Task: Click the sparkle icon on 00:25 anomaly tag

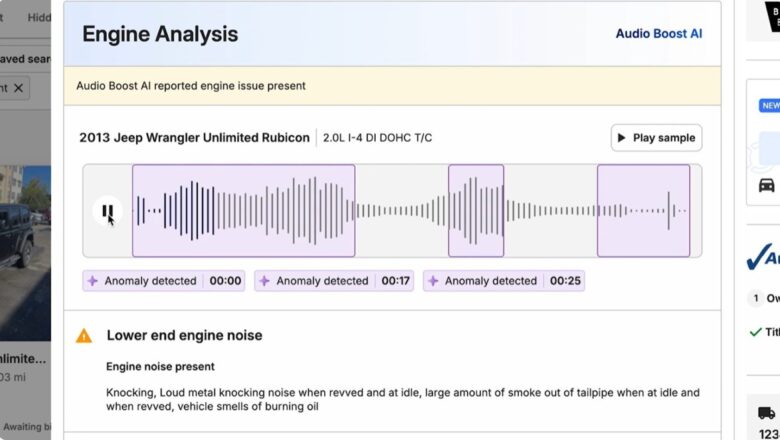Action: [433, 281]
